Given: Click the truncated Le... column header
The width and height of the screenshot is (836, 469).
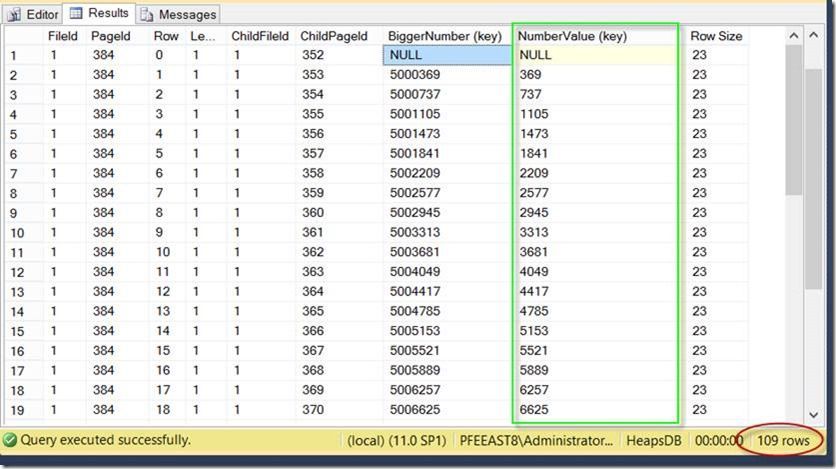Looking at the screenshot, I should pyautogui.click(x=203, y=36).
